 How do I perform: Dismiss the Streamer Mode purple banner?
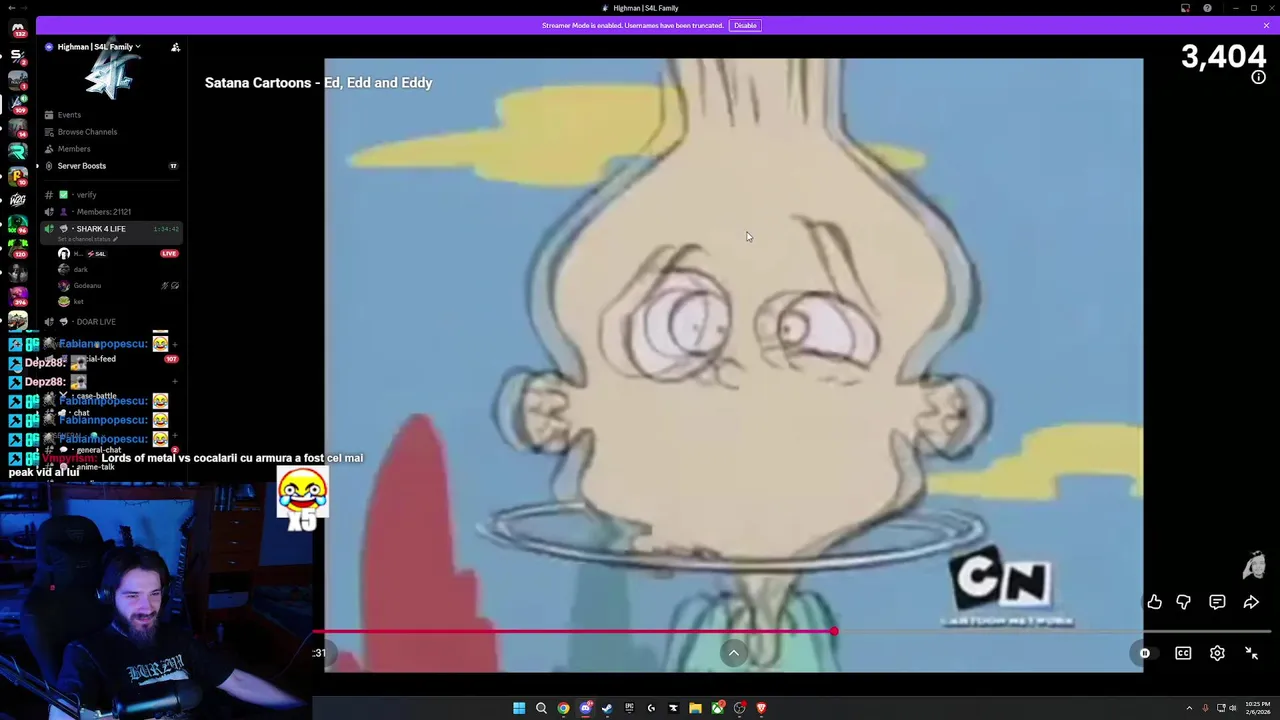coord(1266,25)
